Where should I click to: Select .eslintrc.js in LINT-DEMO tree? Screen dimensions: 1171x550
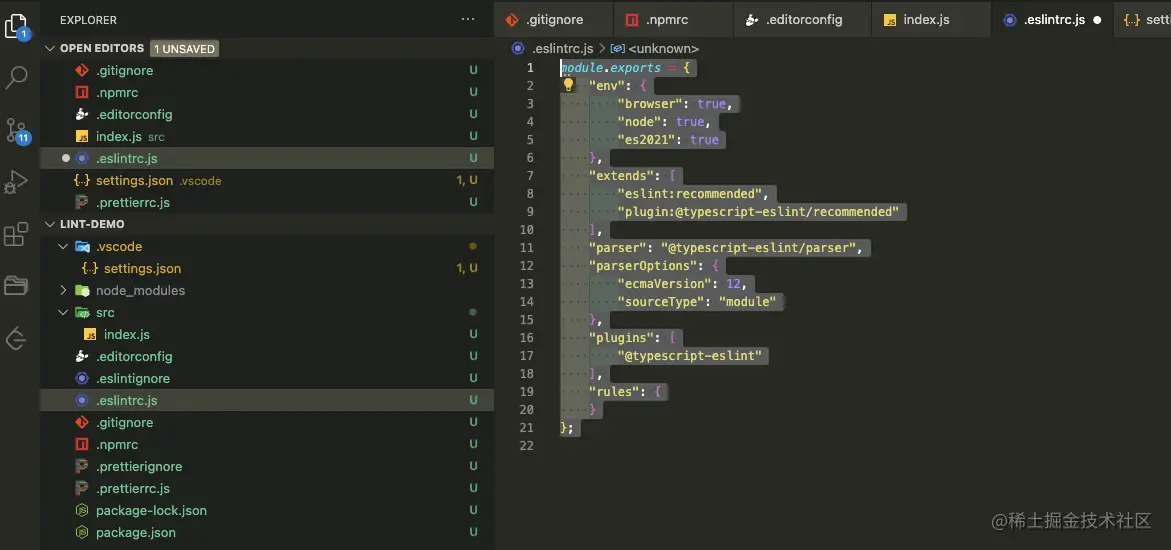267,401
